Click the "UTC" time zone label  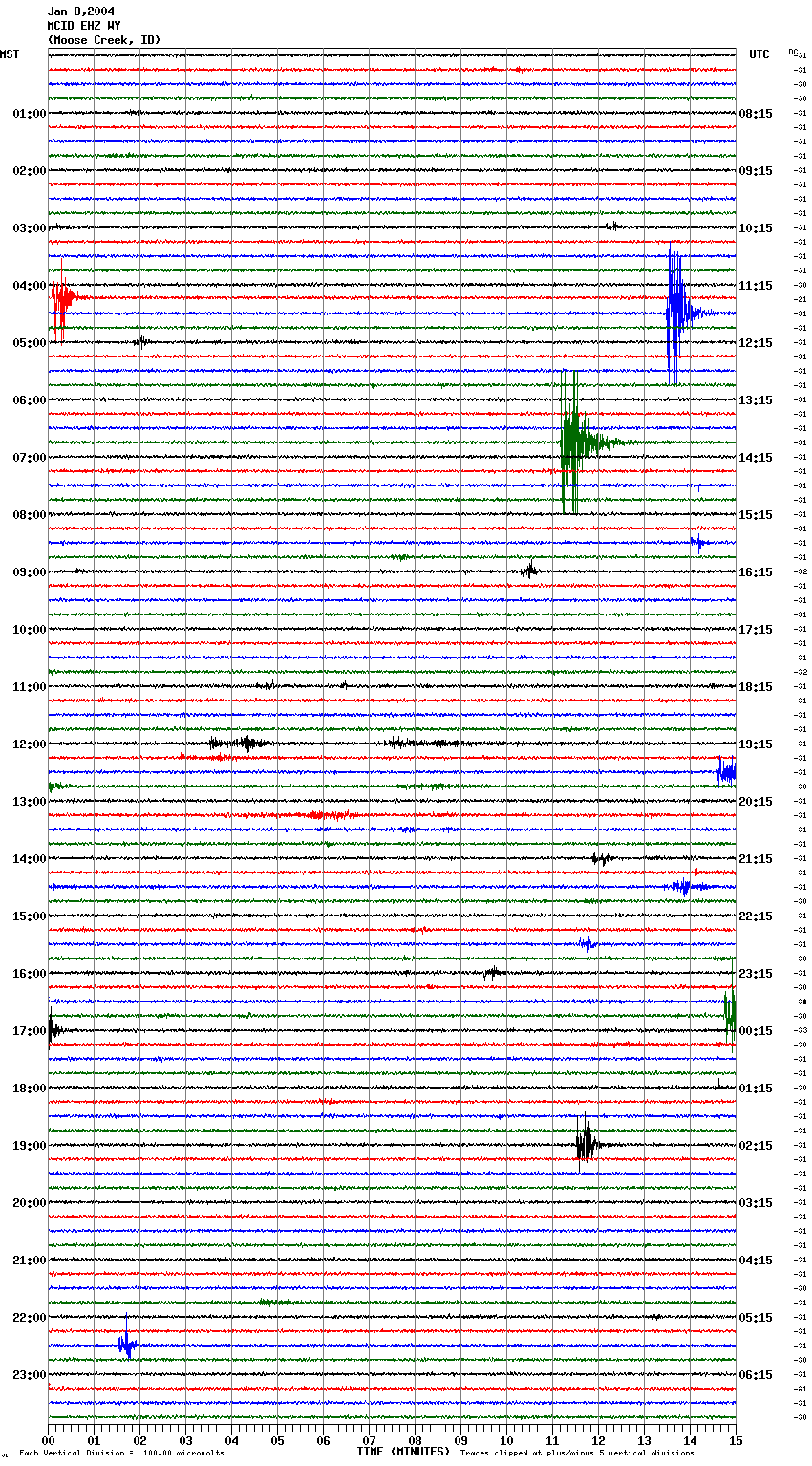(759, 54)
